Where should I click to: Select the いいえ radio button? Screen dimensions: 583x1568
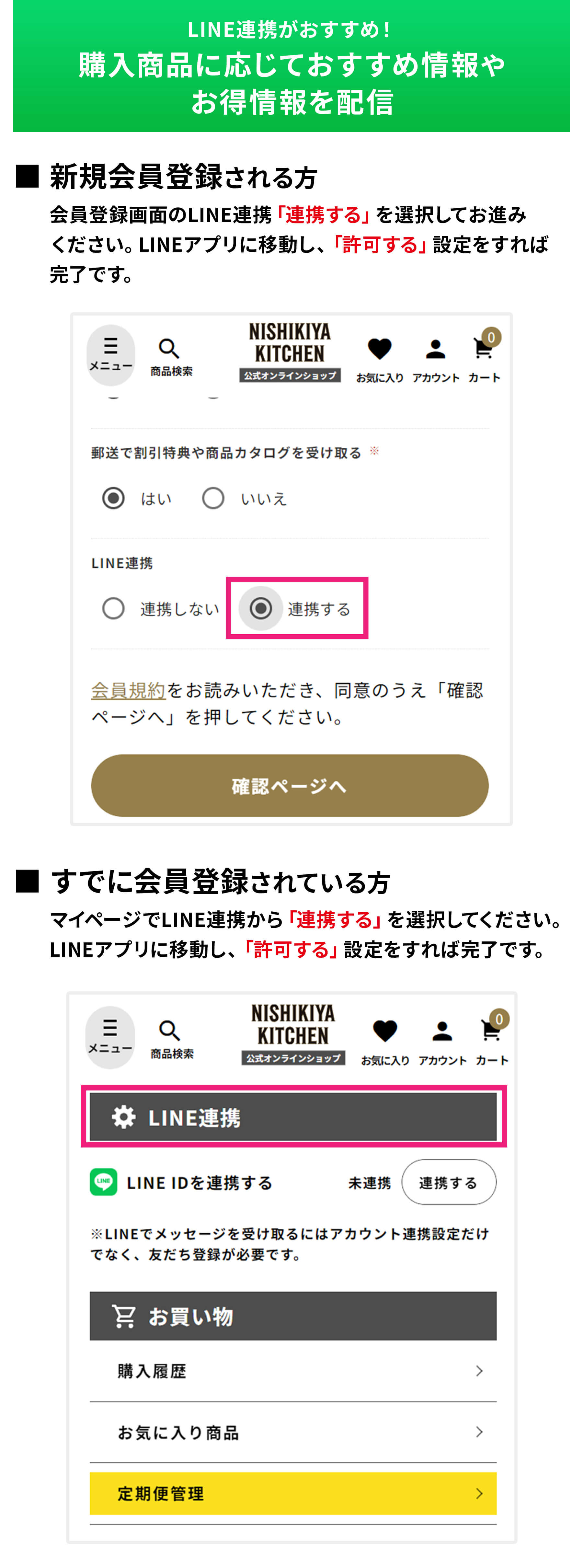click(x=213, y=498)
